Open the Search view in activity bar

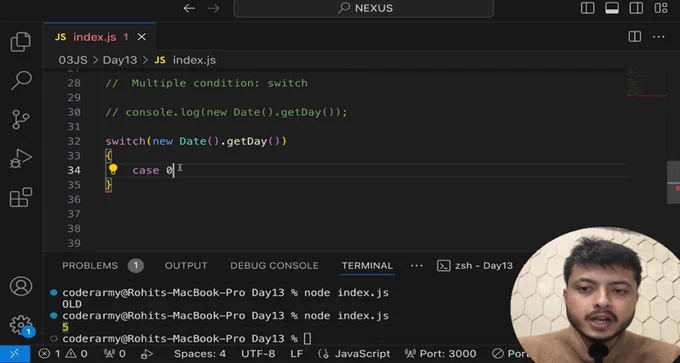click(x=20, y=81)
